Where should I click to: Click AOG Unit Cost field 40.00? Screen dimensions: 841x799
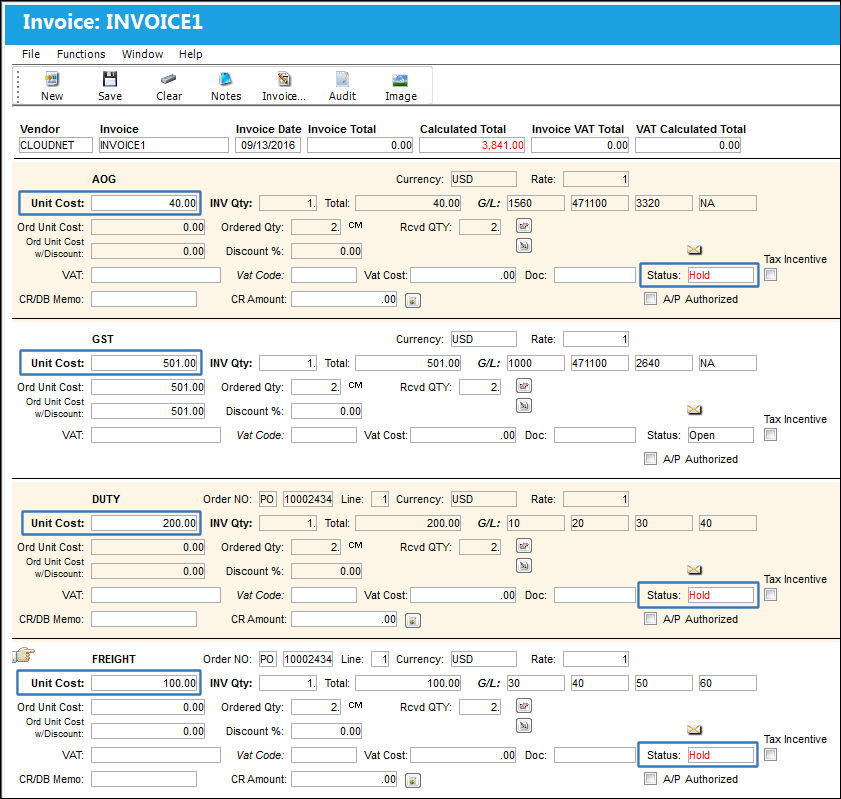[x=144, y=203]
